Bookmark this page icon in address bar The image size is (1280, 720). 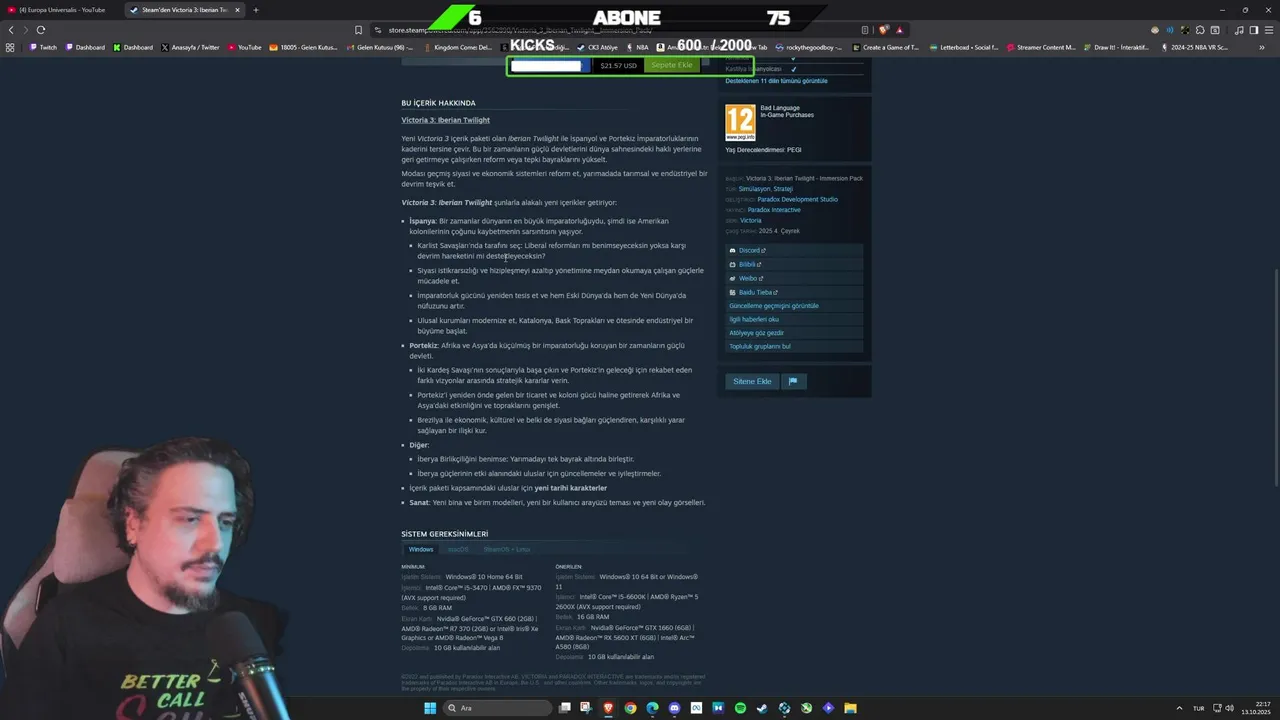(358, 30)
